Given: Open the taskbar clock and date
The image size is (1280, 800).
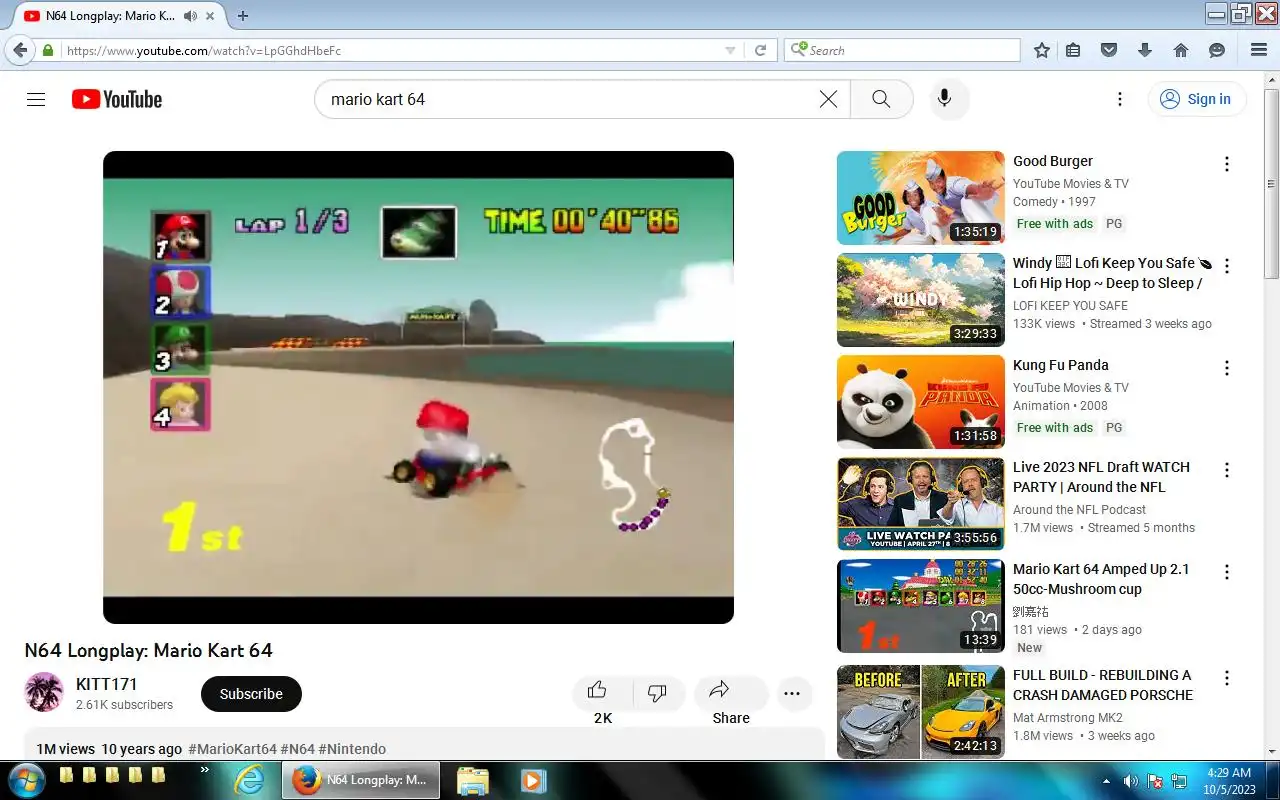Looking at the screenshot, I should 1227,781.
